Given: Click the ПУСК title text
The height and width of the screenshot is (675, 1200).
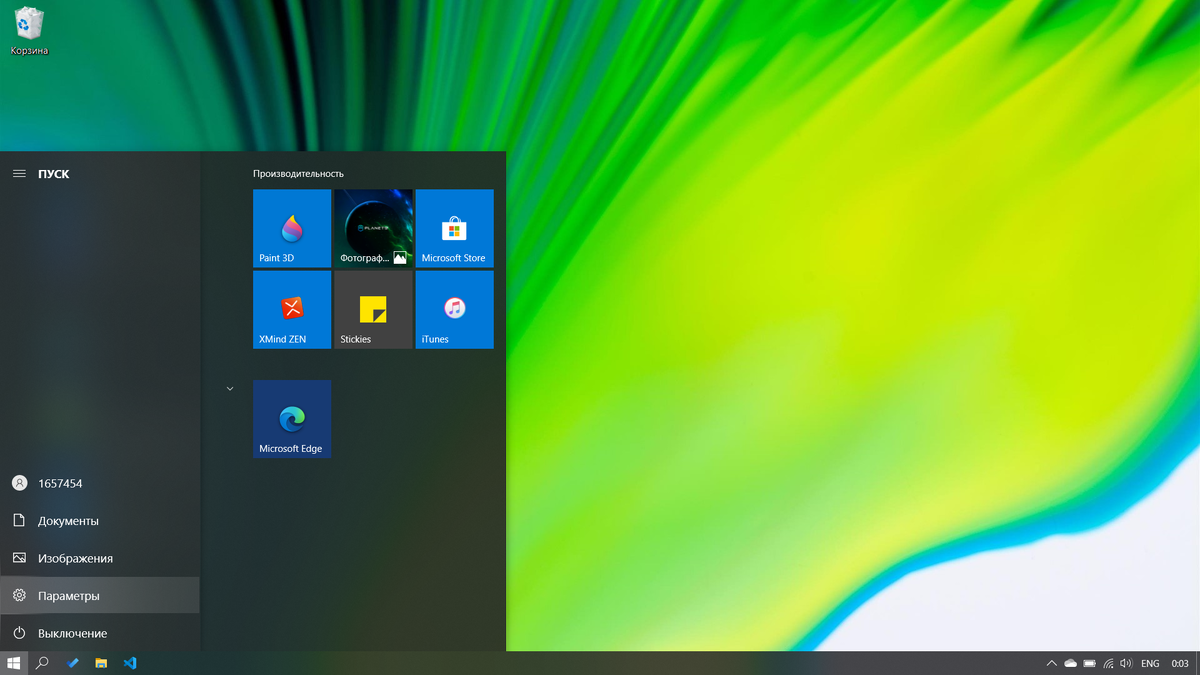Looking at the screenshot, I should click(54, 174).
